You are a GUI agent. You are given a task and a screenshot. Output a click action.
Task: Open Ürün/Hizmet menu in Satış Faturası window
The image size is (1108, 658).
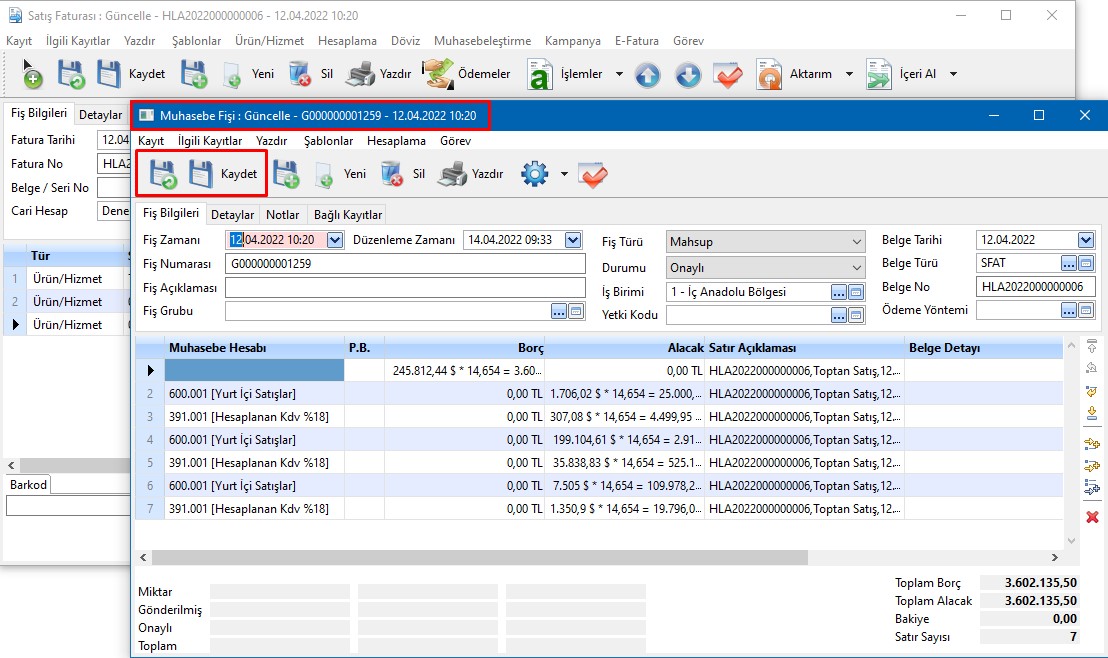pyautogui.click(x=269, y=41)
